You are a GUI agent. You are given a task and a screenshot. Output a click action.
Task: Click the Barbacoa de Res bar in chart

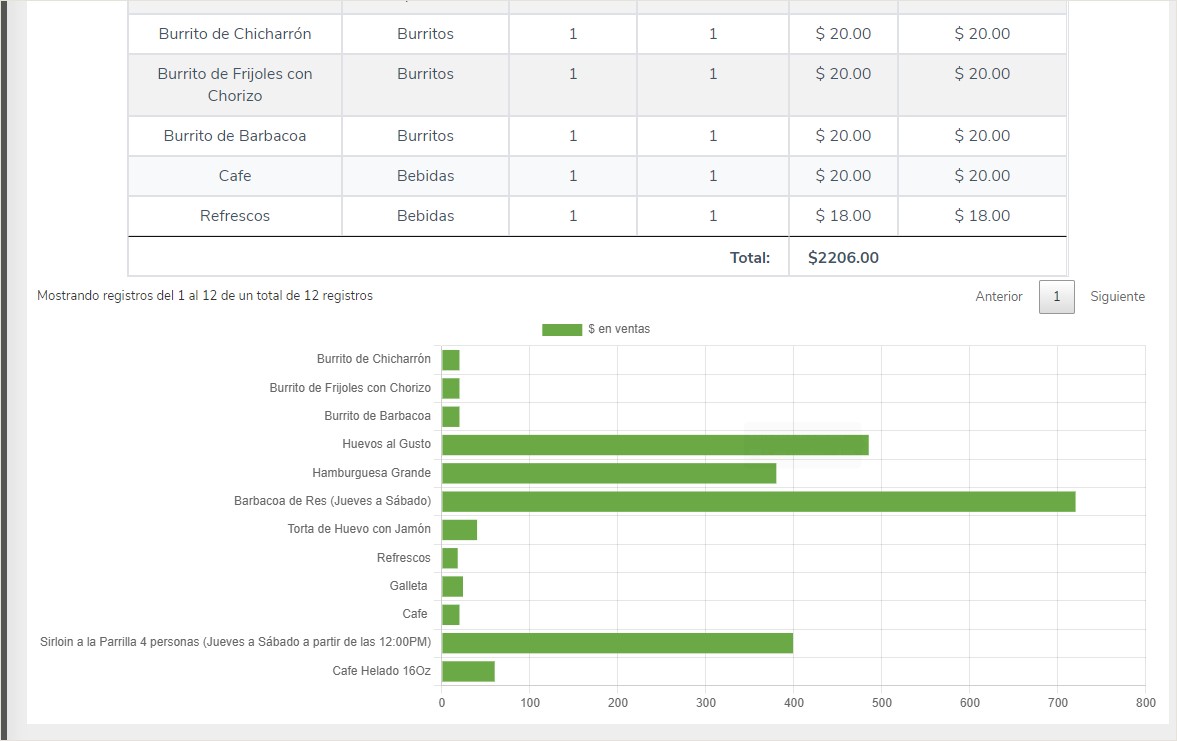pyautogui.click(x=758, y=502)
